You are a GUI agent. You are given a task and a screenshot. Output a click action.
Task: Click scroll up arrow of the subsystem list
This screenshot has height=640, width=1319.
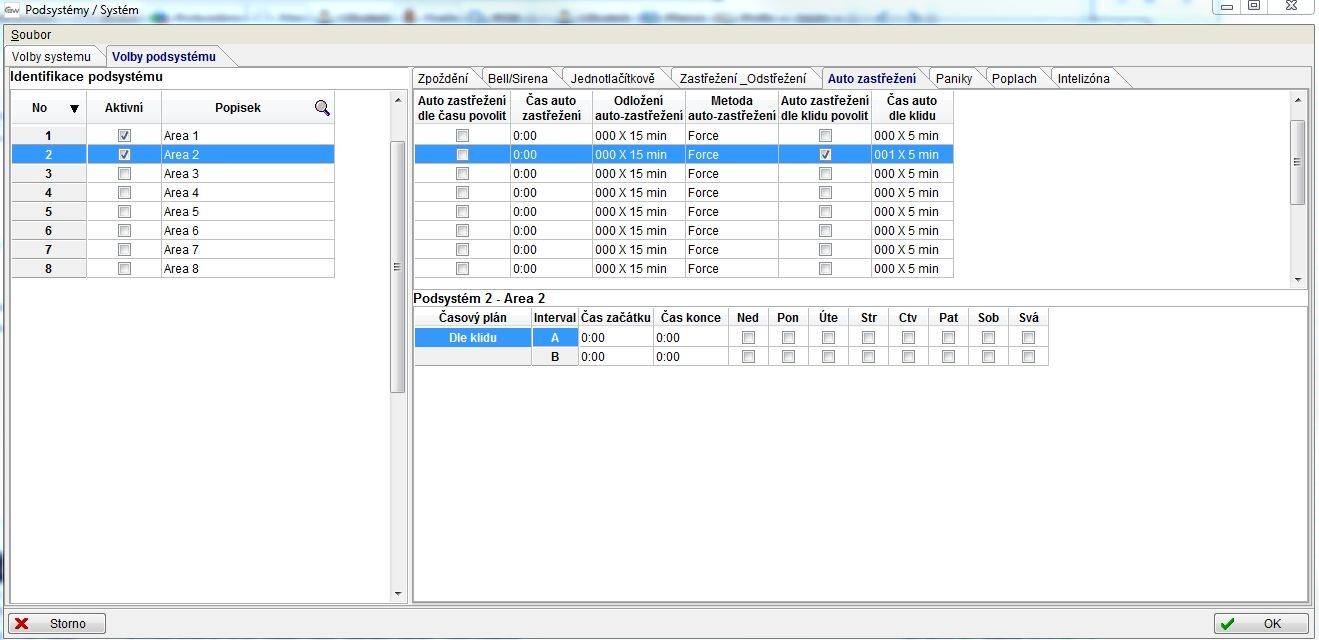click(x=398, y=100)
